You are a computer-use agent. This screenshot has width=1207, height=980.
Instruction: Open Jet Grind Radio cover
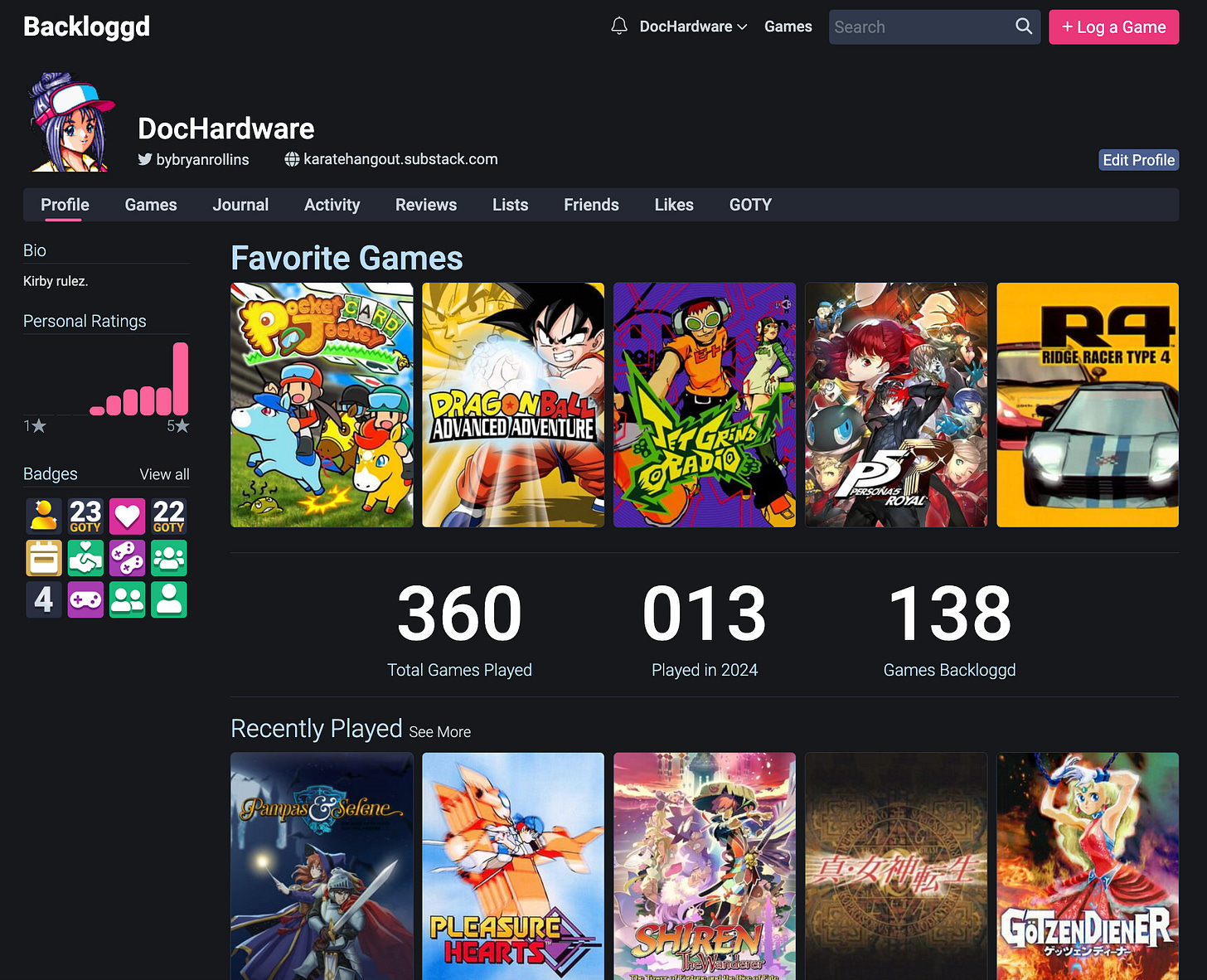coord(705,405)
